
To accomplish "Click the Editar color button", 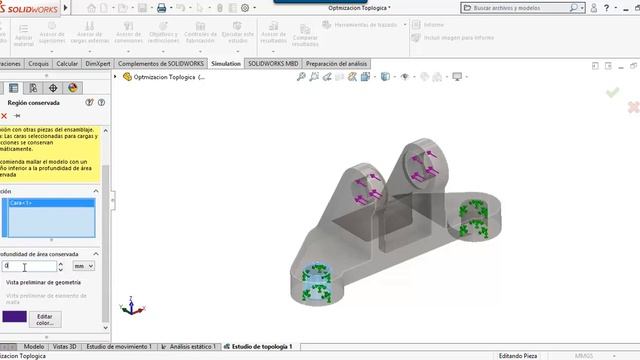I will (x=45, y=319).
